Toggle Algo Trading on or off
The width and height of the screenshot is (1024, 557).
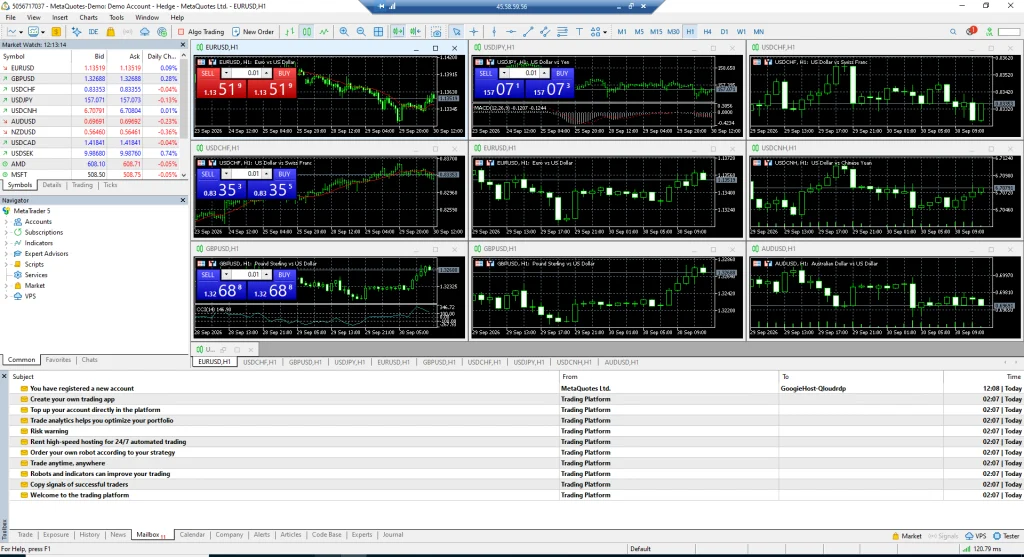click(200, 31)
